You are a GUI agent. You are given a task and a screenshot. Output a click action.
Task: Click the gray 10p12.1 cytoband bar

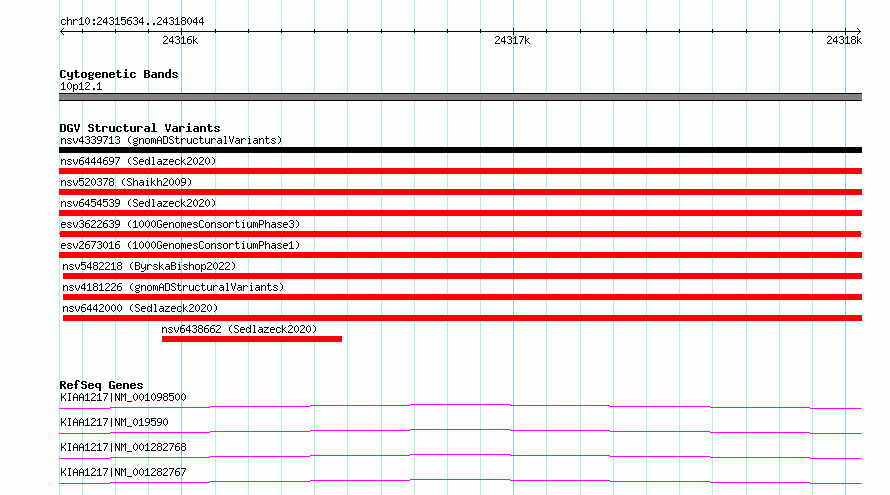[x=460, y=97]
